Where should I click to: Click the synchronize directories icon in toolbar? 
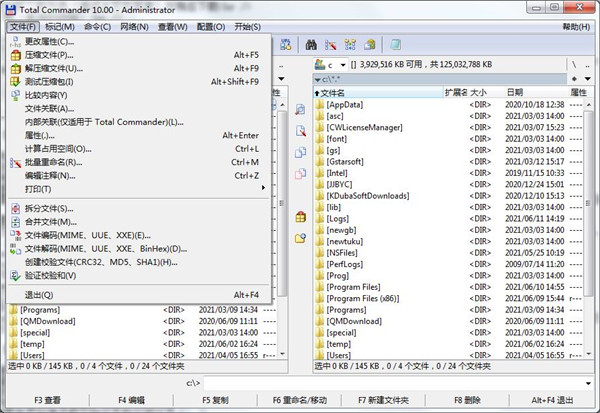coord(349,45)
